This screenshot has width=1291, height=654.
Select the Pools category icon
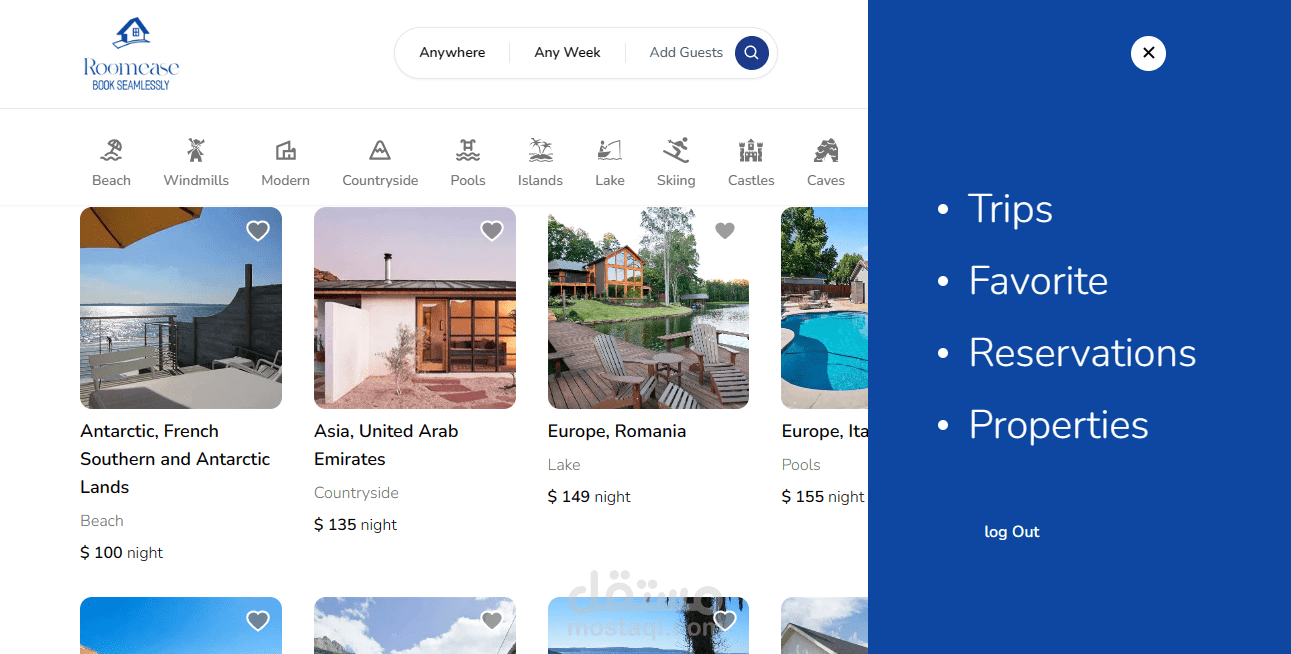pyautogui.click(x=467, y=150)
